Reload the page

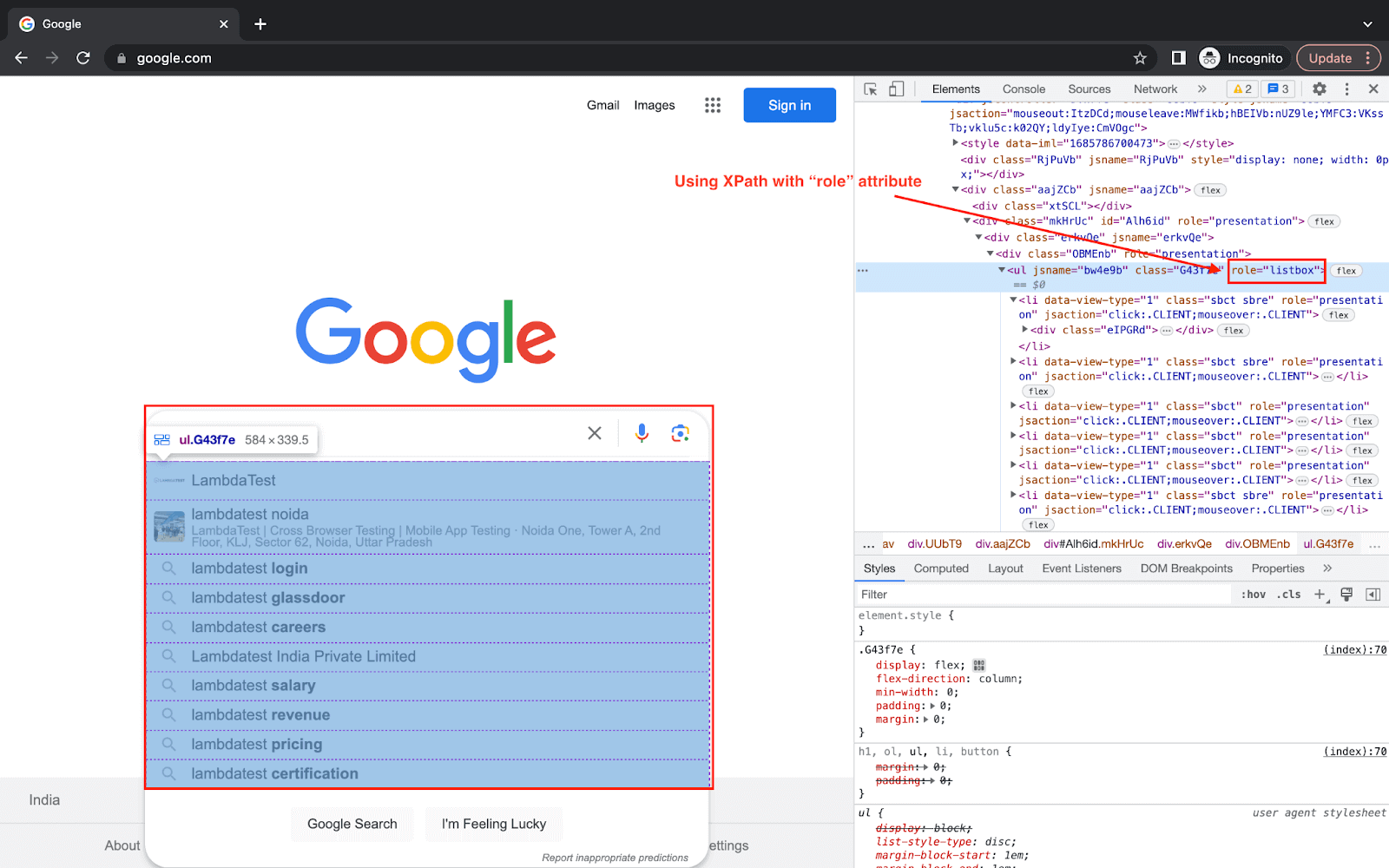83,58
